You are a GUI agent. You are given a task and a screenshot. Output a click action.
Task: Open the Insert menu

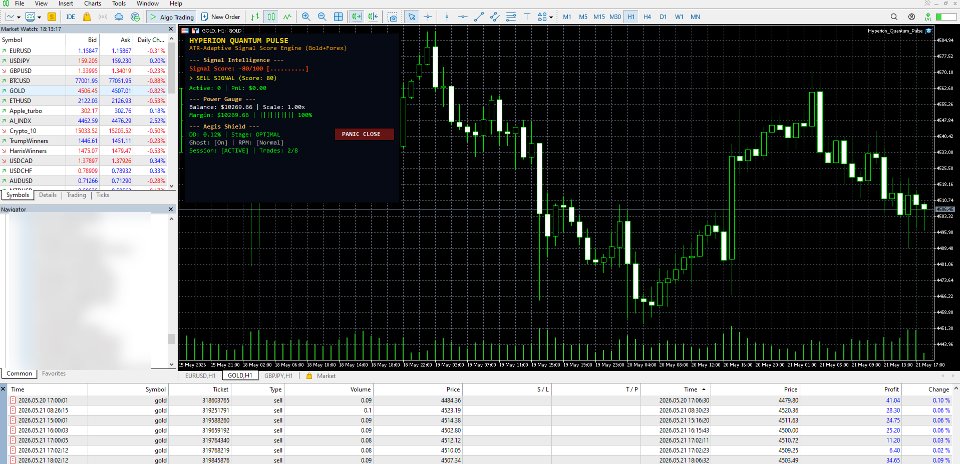coord(66,4)
